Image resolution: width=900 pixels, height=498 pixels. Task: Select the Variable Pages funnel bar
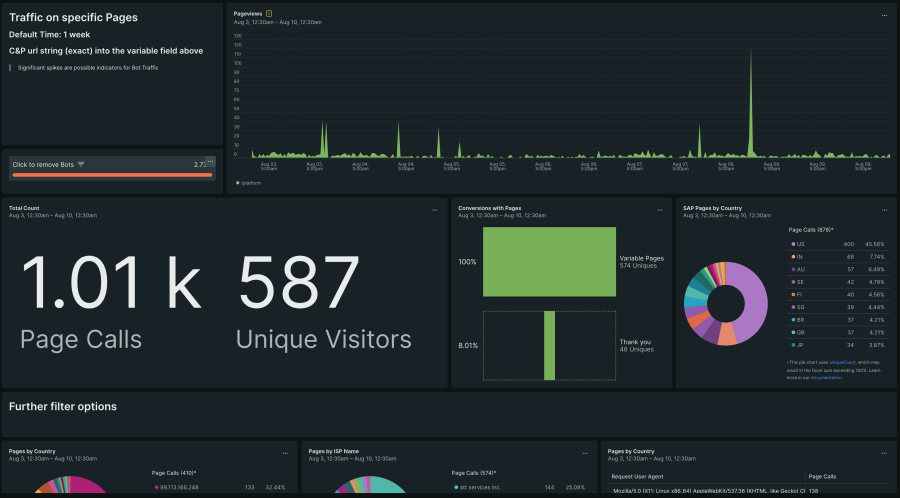549,262
